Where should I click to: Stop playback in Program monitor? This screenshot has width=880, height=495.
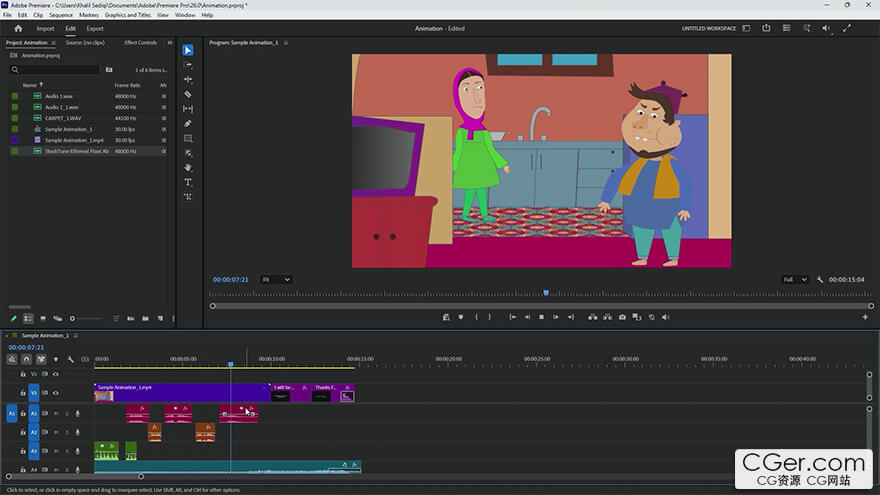pyautogui.click(x=542, y=317)
